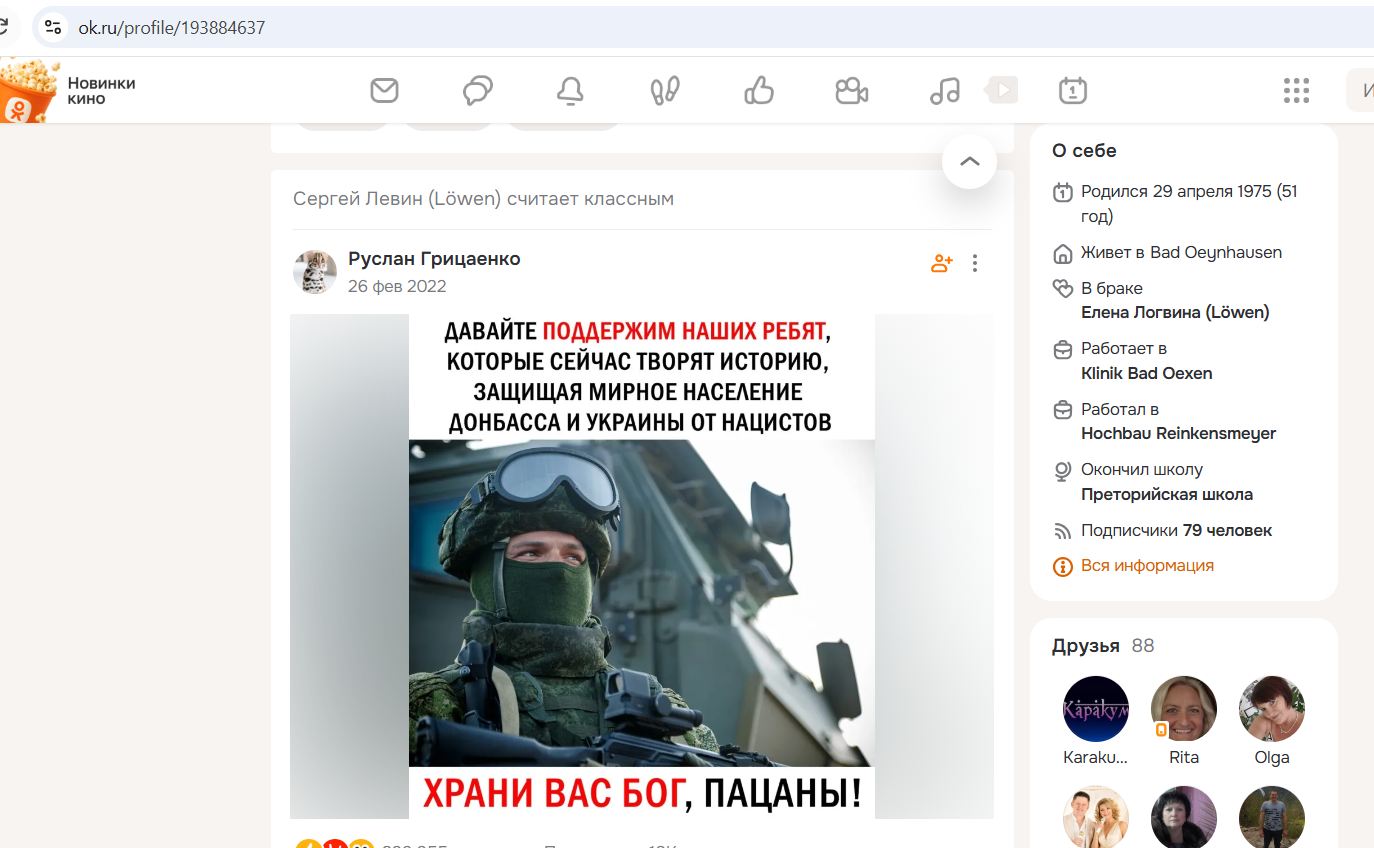Image resolution: width=1374 pixels, height=848 pixels.
Task: Click the Сергей Левин (Löwen) считает классным text
Action: coord(483,199)
